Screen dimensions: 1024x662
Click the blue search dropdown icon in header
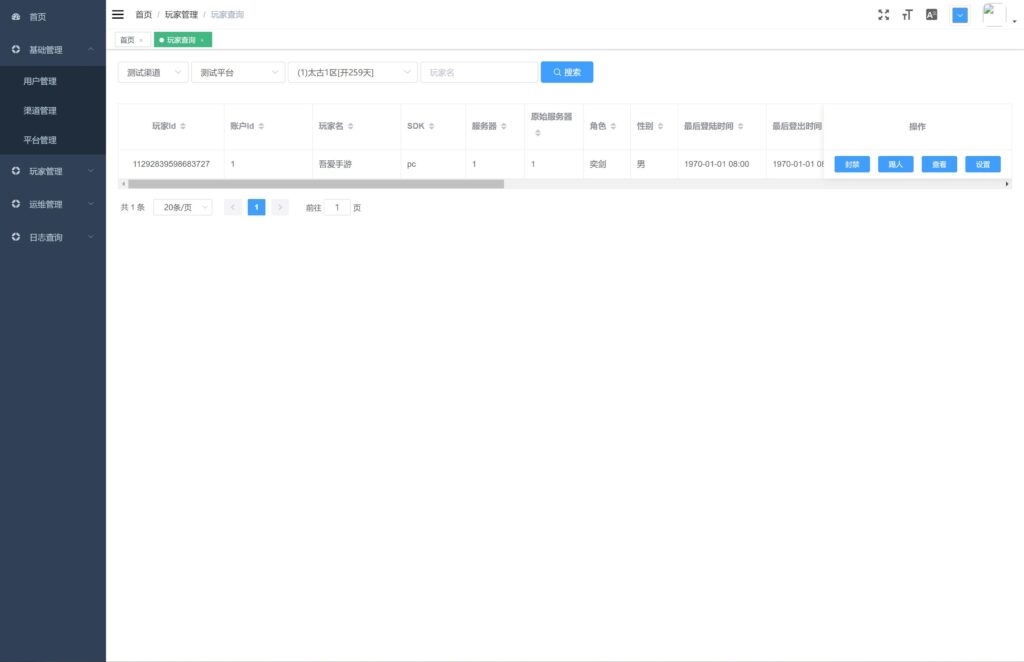[x=959, y=14]
